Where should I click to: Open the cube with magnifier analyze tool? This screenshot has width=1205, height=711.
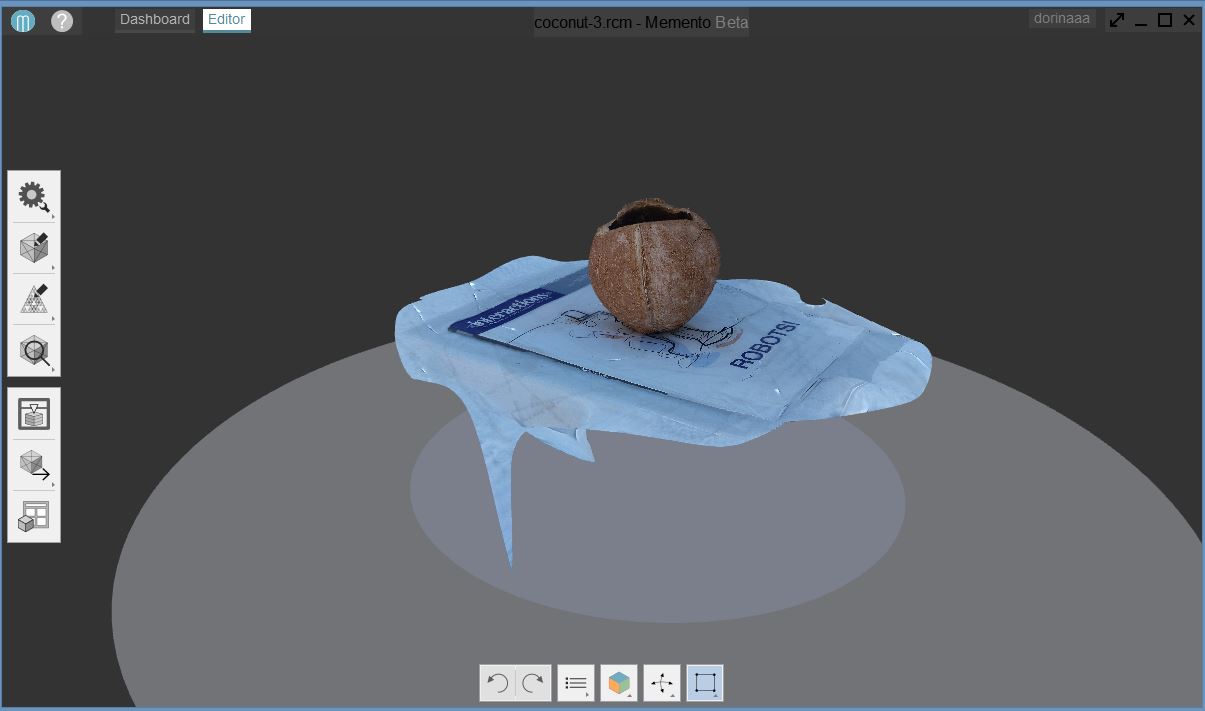pos(34,350)
